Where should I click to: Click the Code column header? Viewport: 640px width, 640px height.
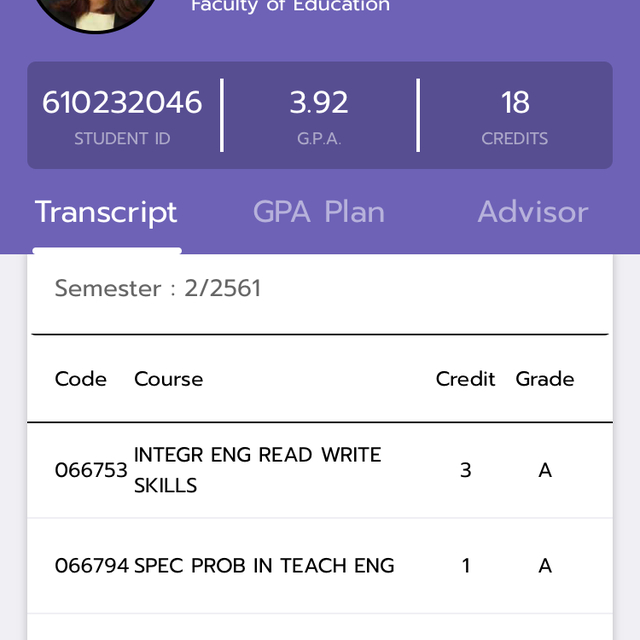[81, 379]
